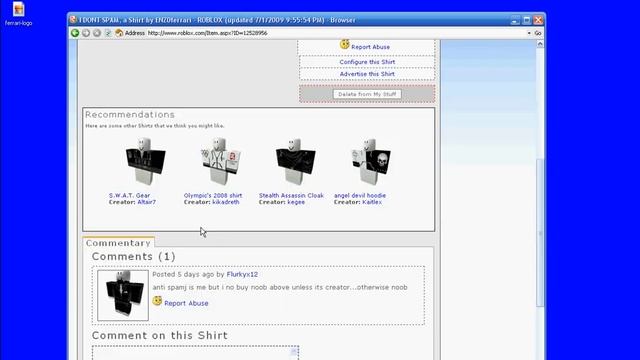640x360 pixels.
Task: Open Advertise this Shirt link
Action: coord(367,74)
